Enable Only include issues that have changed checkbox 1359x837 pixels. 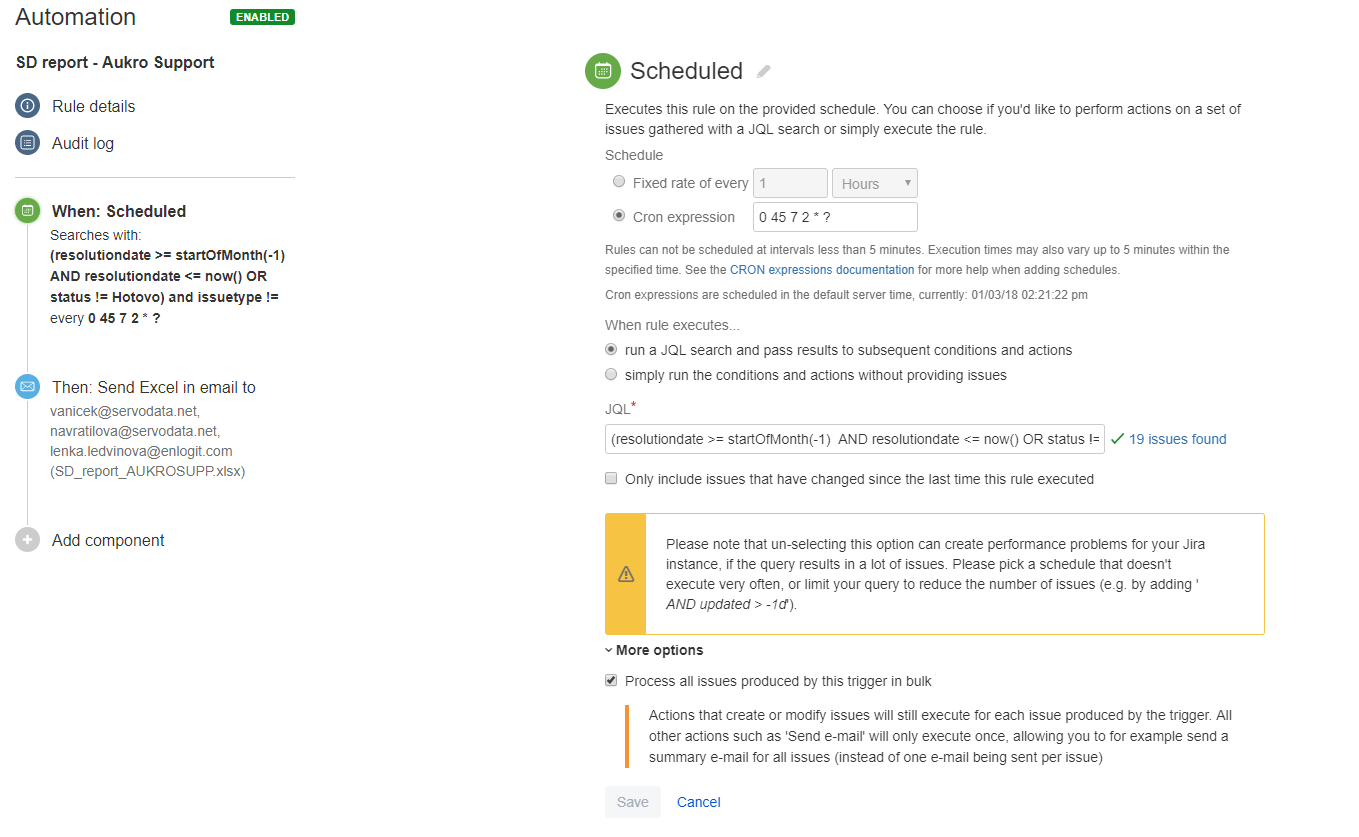point(611,479)
